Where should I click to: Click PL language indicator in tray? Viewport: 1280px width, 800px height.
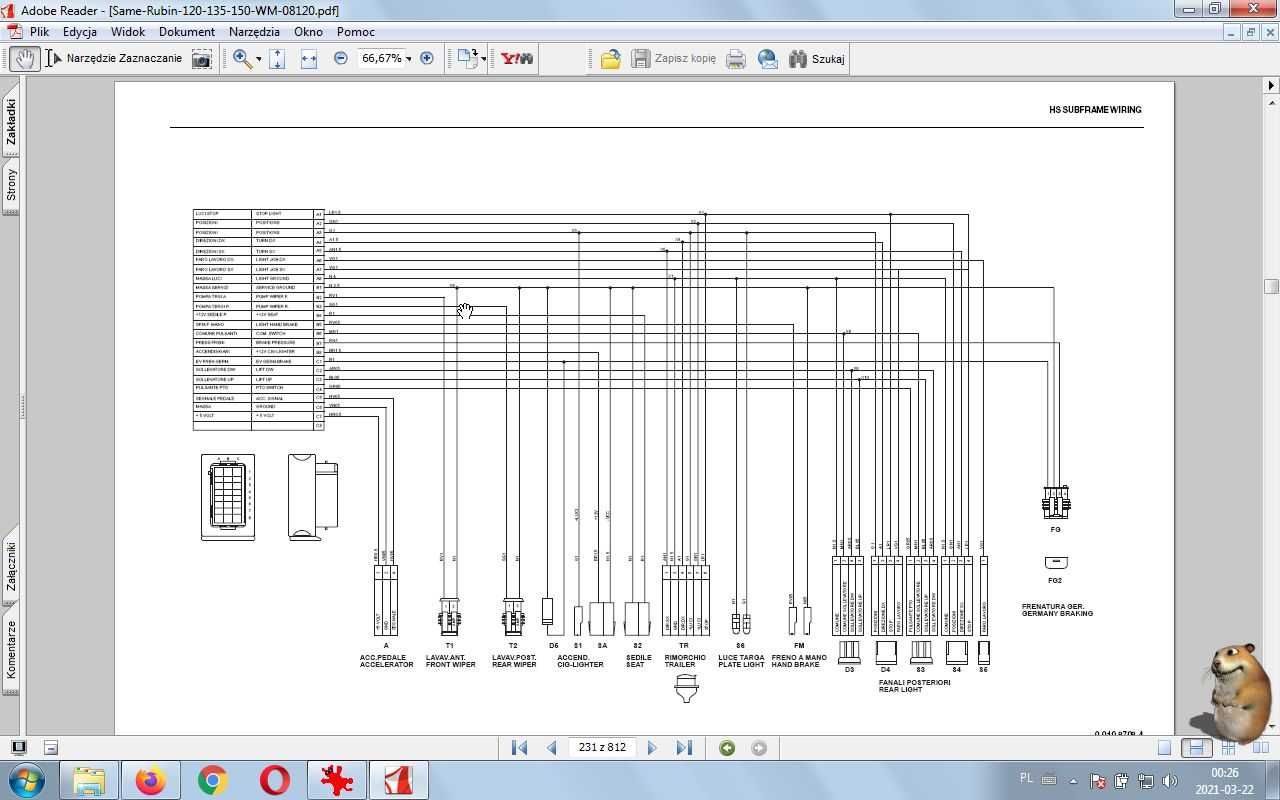[x=1026, y=778]
